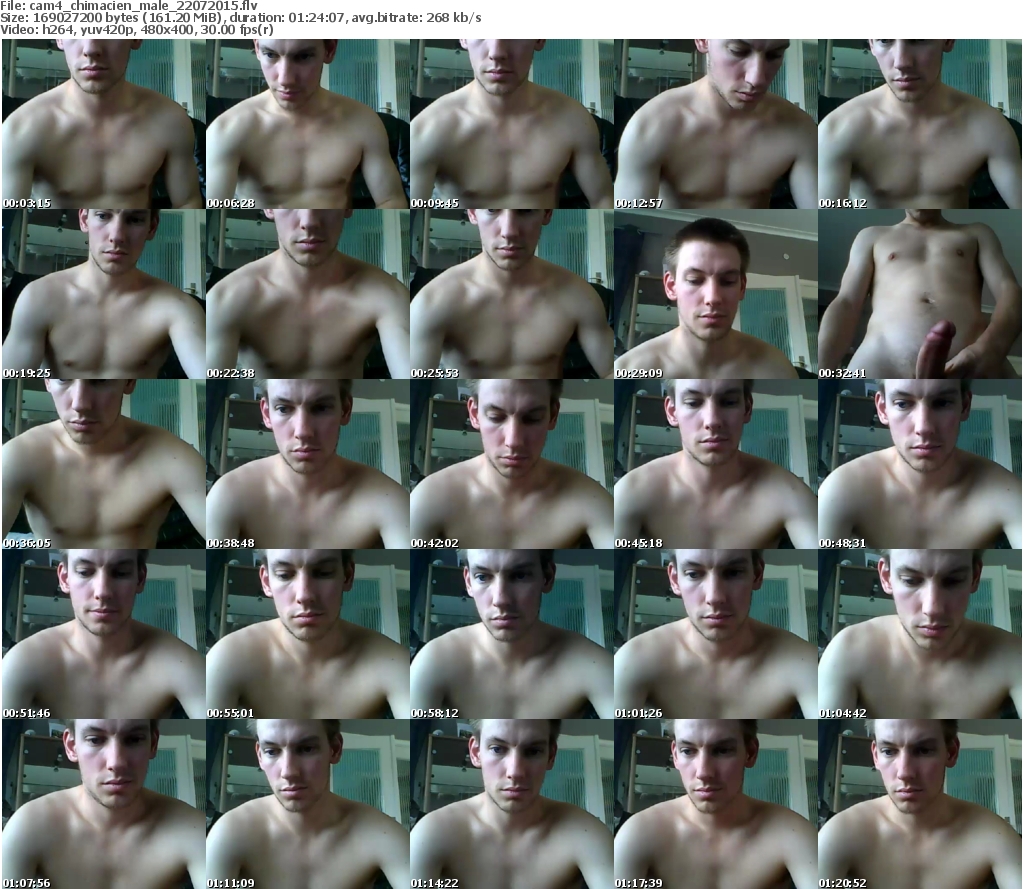Open the frame stamped 00:42:02
Viewport: 1024px width, 889px height.
click(511, 464)
